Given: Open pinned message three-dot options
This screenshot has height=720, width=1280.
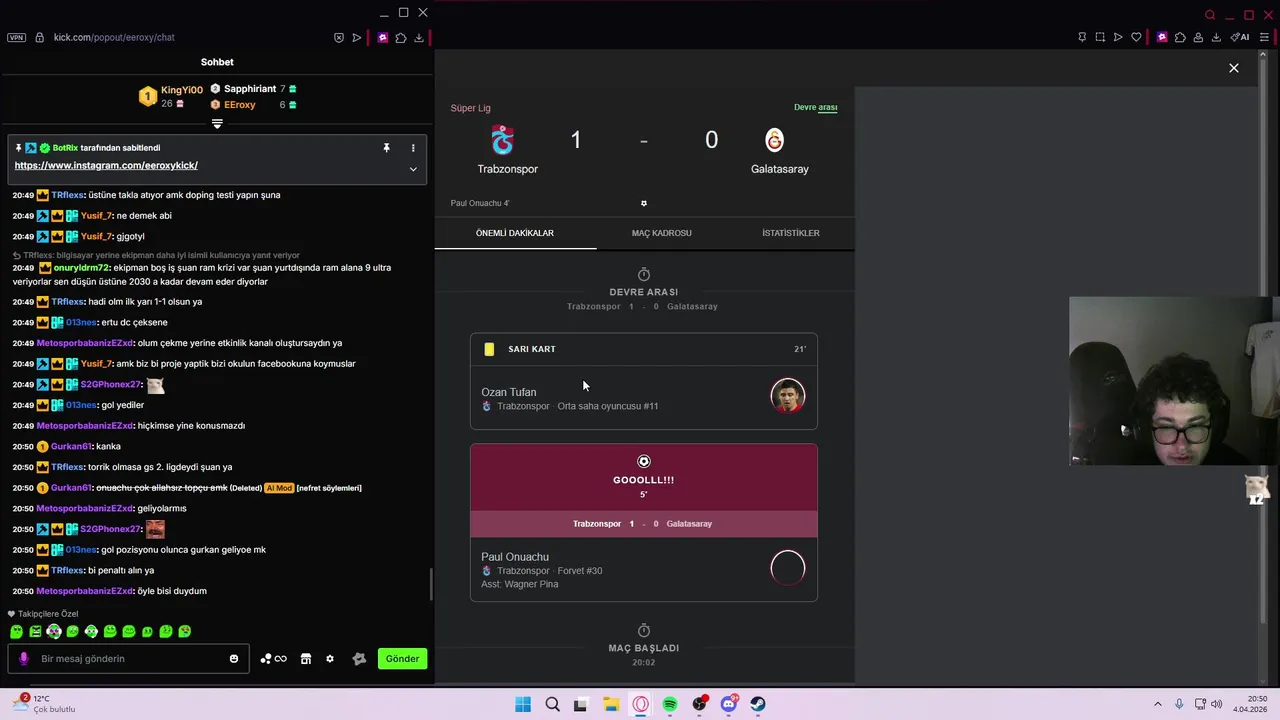Looking at the screenshot, I should 413,148.
